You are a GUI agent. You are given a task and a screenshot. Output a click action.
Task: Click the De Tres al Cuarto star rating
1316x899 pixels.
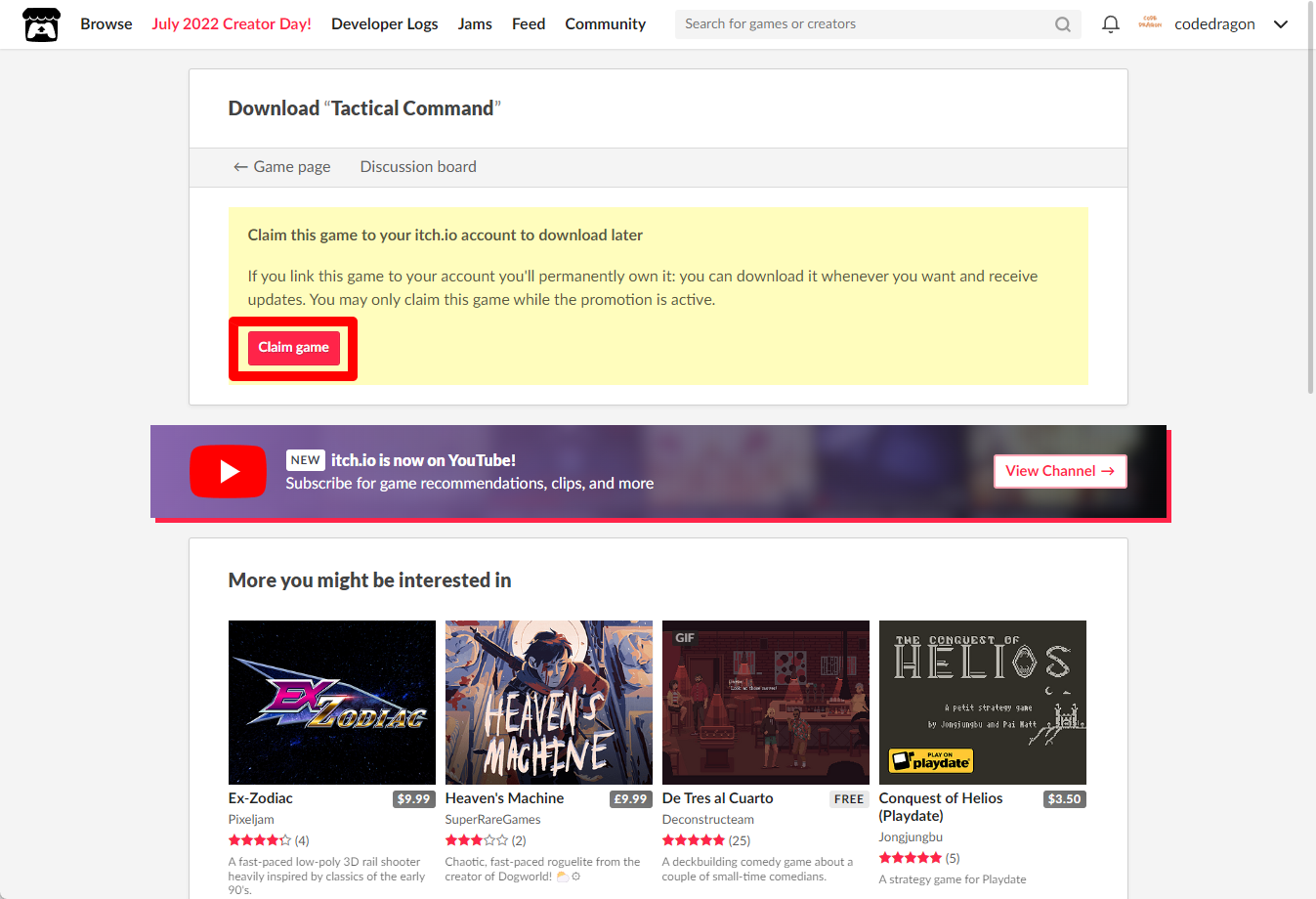click(x=694, y=840)
